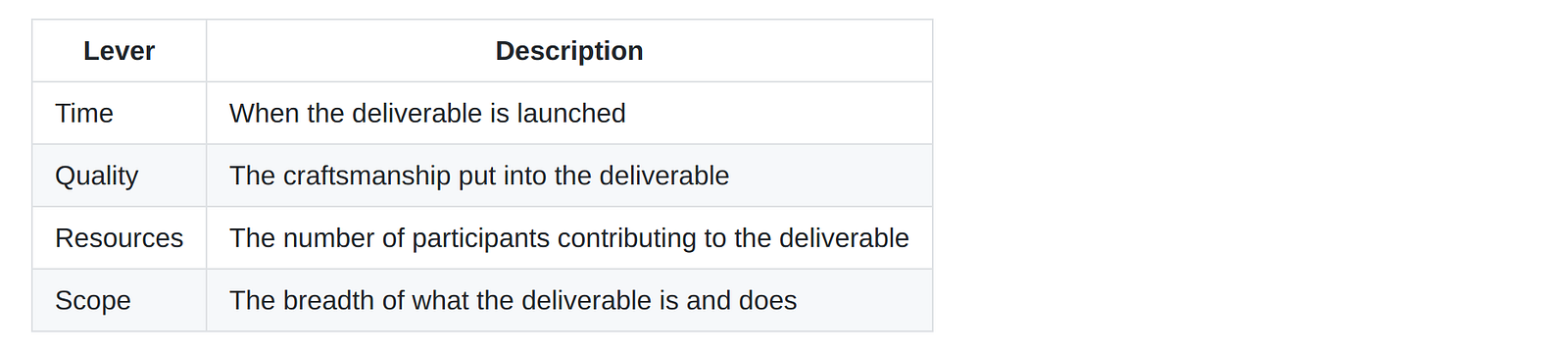Select the Scope lever cell
The width and height of the screenshot is (1568, 354).
point(119,300)
